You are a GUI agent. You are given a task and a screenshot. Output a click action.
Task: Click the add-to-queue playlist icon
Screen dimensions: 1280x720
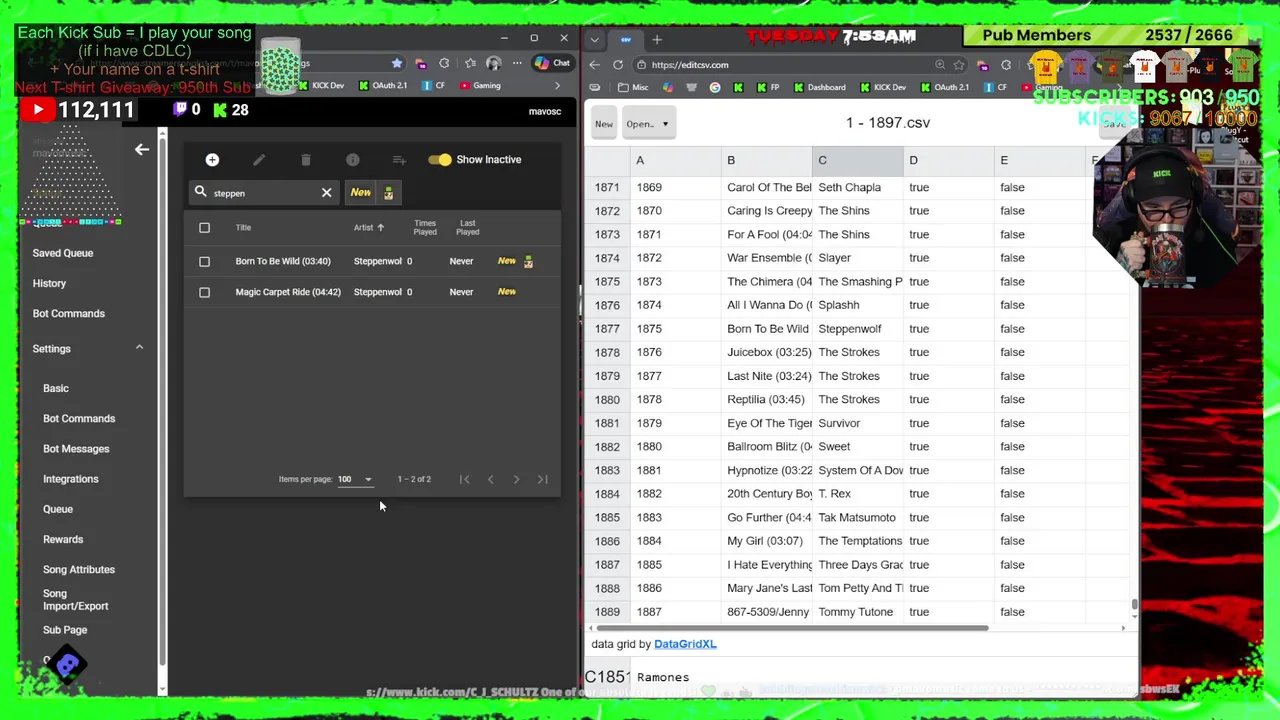pyautogui.click(x=399, y=160)
